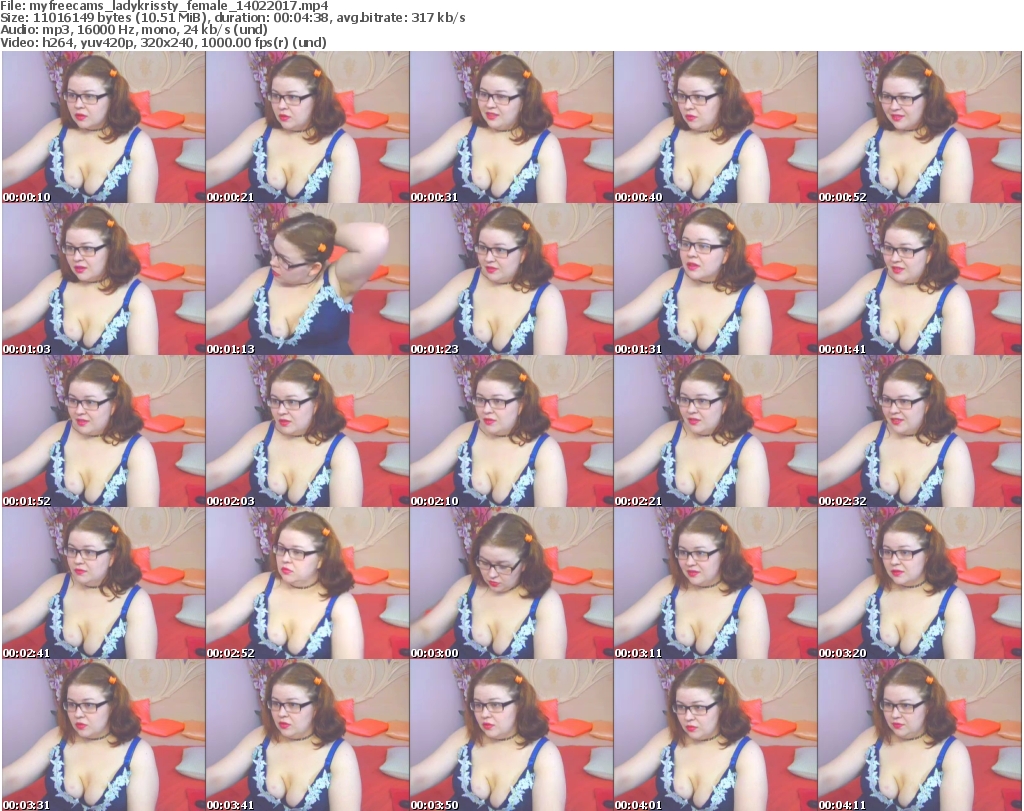
Task: Select the 'Size: 11016149 bytes' header line
Action: pyautogui.click(x=232, y=18)
